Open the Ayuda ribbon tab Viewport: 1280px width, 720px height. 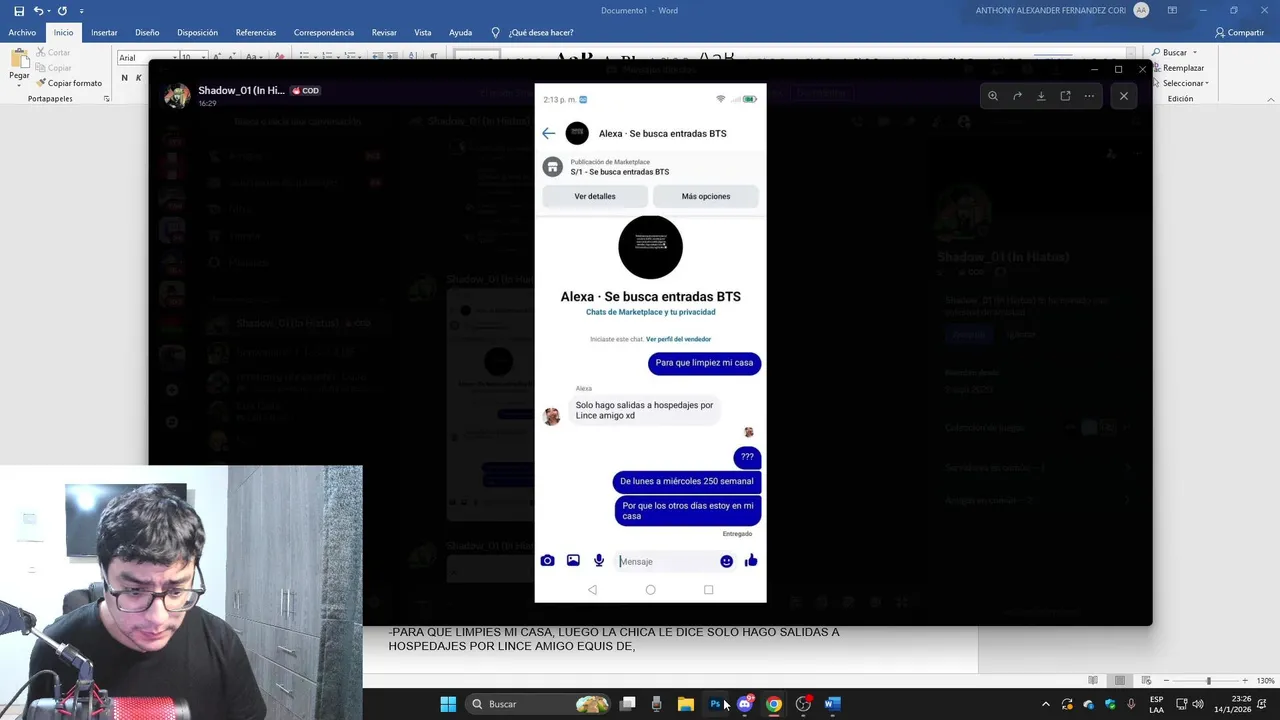pos(460,32)
